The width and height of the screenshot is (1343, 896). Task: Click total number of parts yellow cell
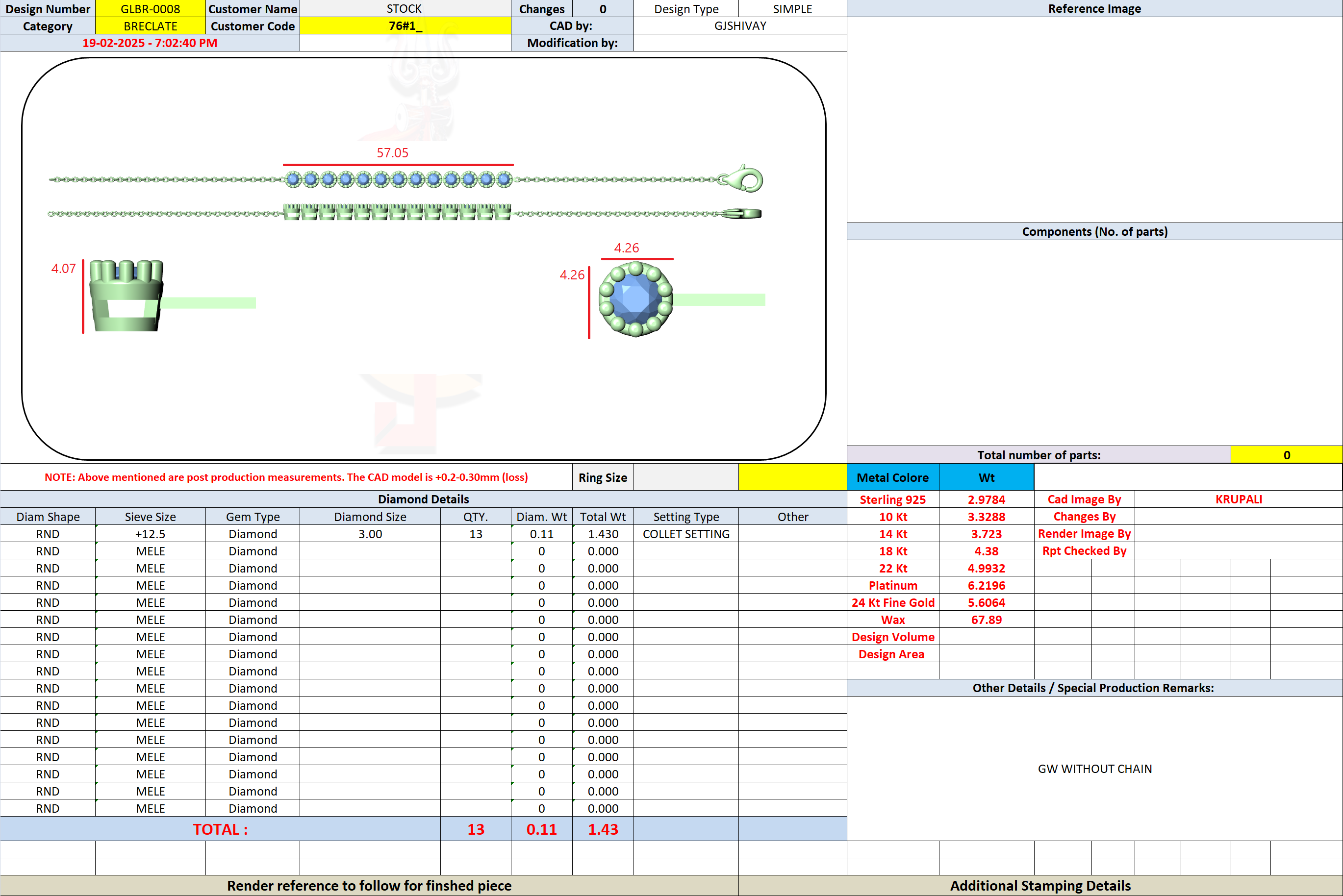click(1287, 455)
